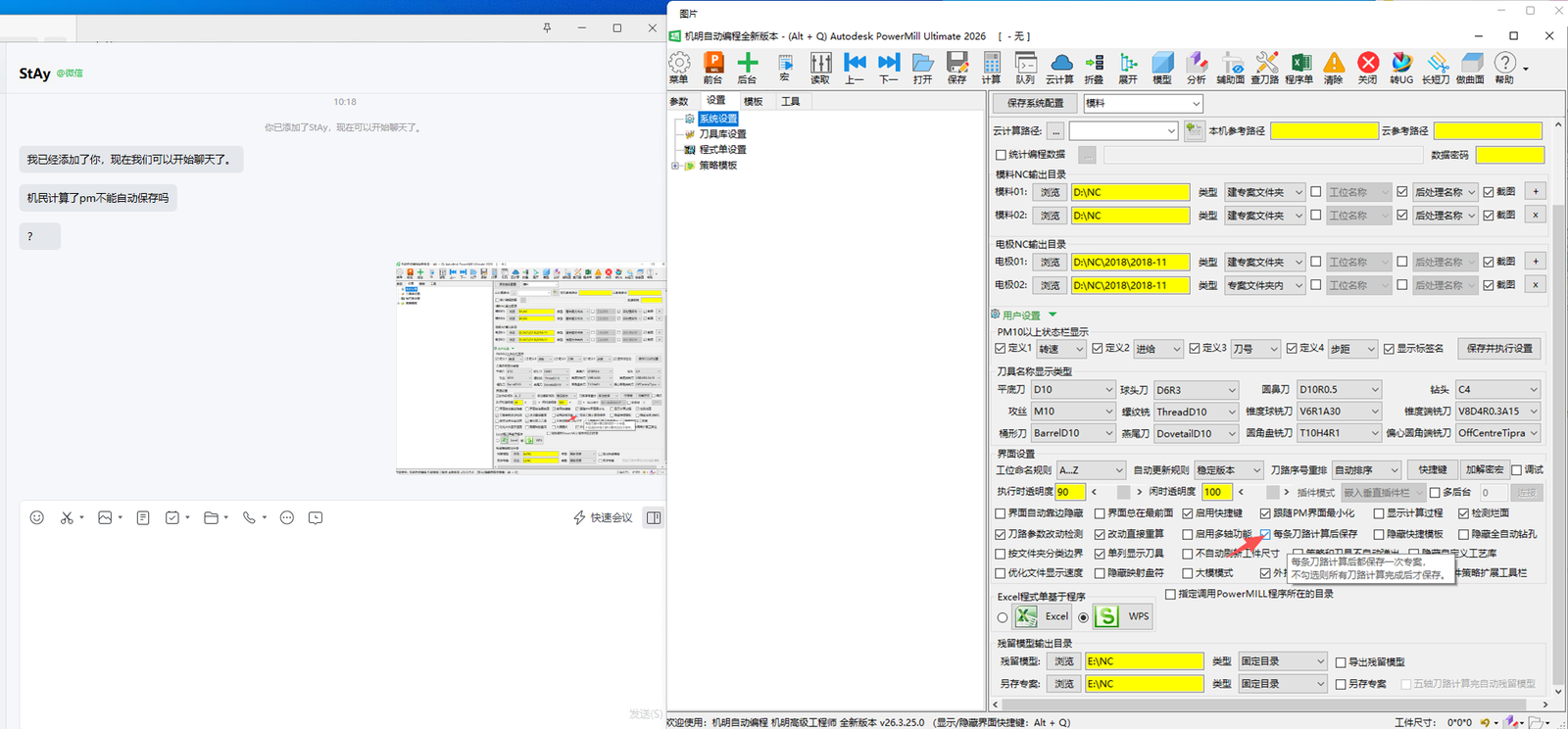Open 类型 dropdown for 模料01
Screen dimensions: 1568x729
pyautogui.click(x=1264, y=192)
